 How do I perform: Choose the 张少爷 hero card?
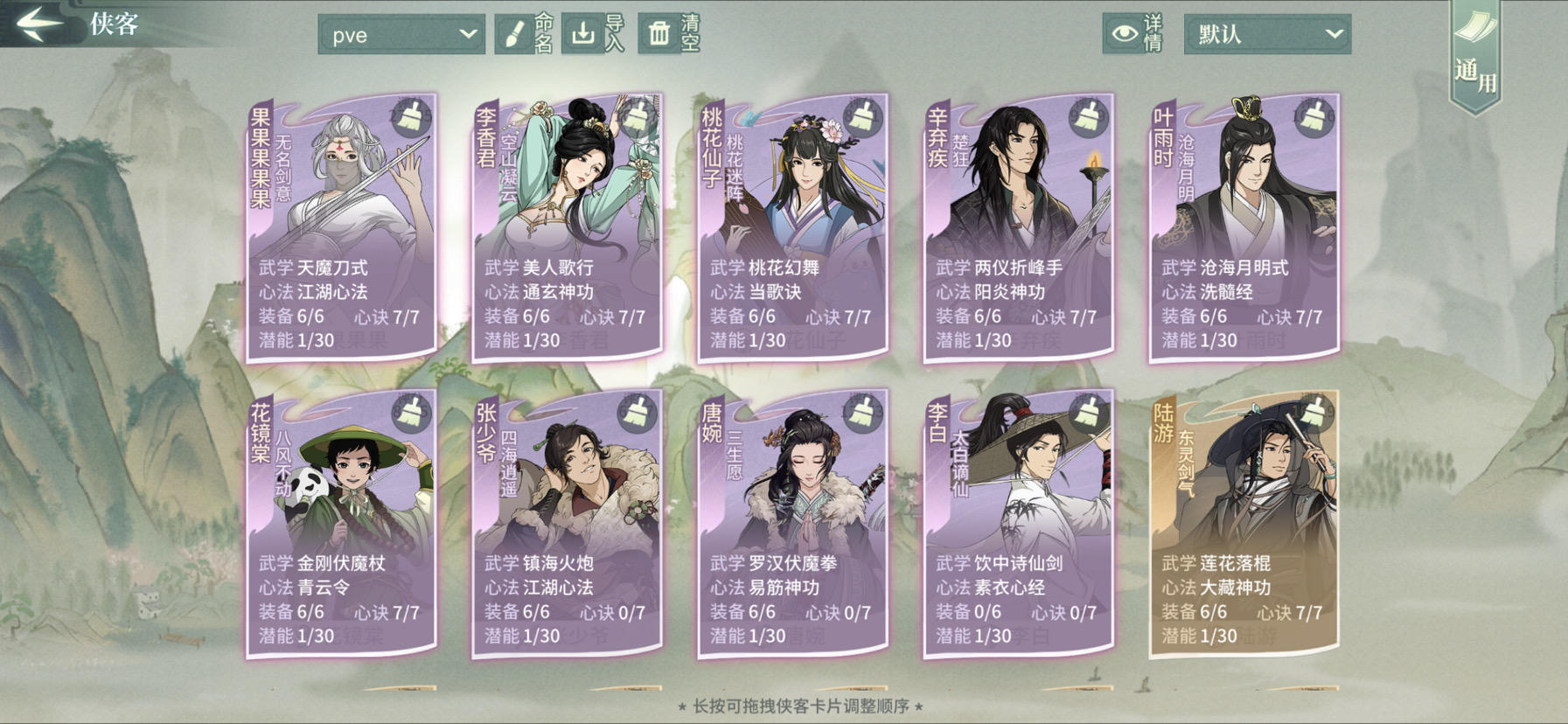pos(567,523)
